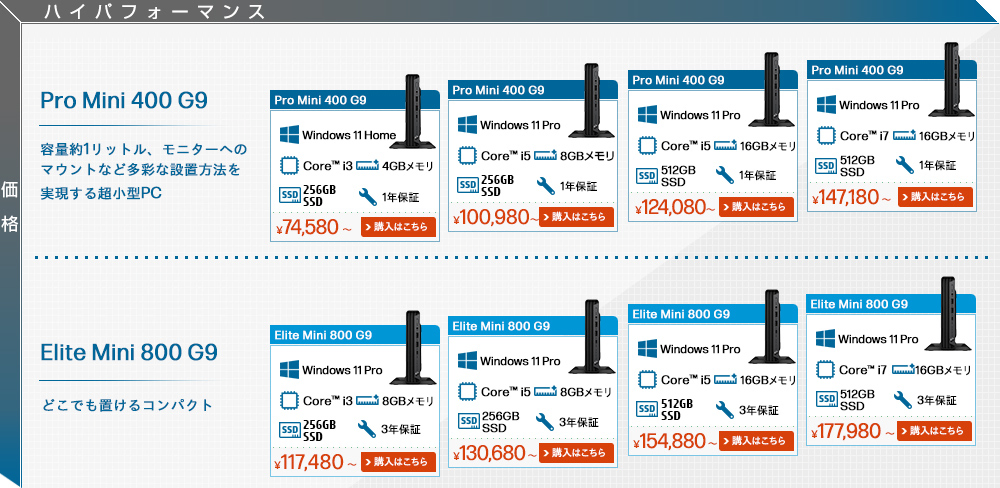
Task: Click 購入はこちら beside the ¥117,480 price
Action: pyautogui.click(x=399, y=462)
